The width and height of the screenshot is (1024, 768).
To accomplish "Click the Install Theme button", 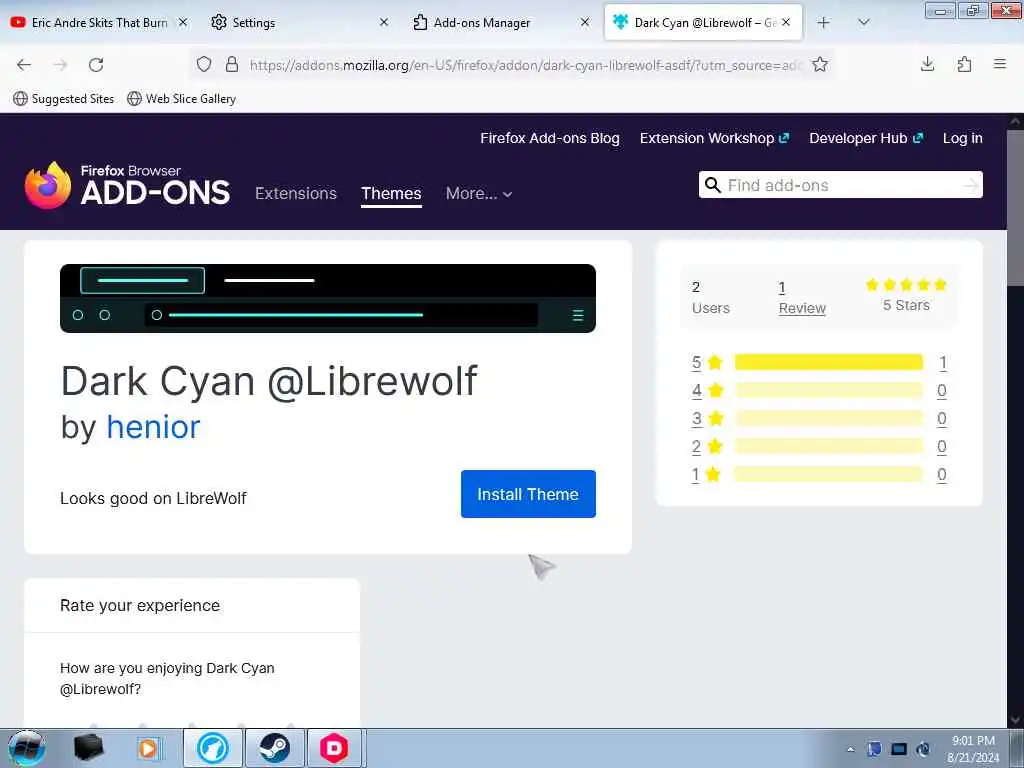I will 528,494.
